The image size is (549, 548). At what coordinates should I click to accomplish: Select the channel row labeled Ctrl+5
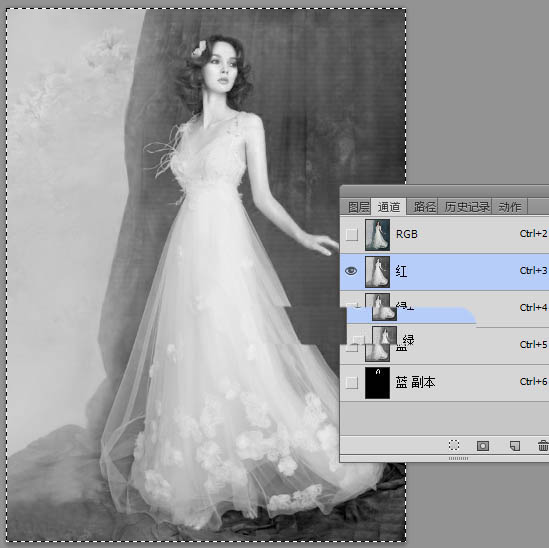pos(444,345)
